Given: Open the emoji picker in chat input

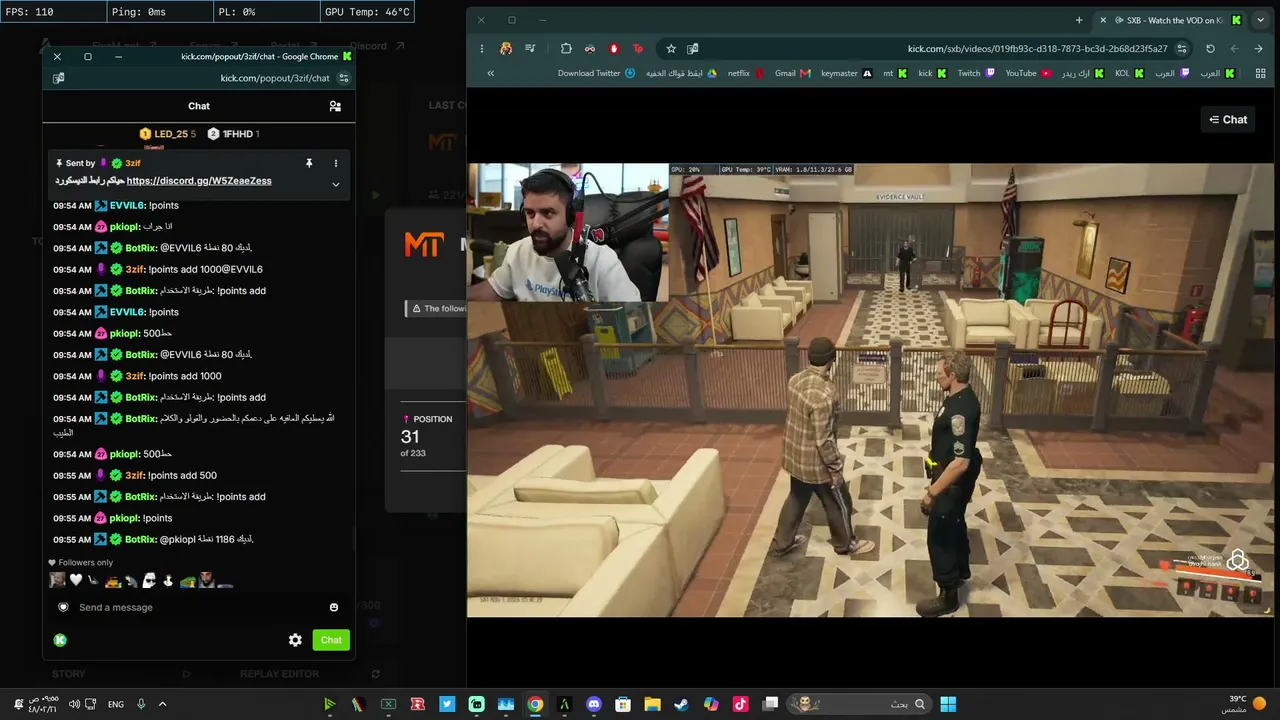Looking at the screenshot, I should coord(334,607).
